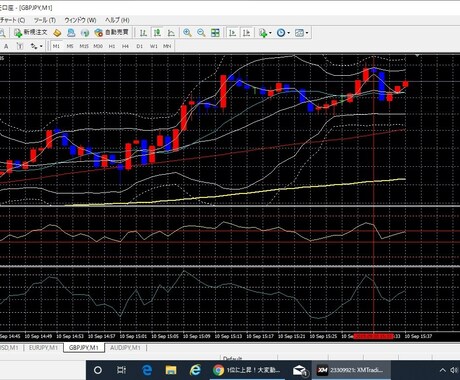Click the add indicators icon
Screen dimensions: 460x380
263,33
